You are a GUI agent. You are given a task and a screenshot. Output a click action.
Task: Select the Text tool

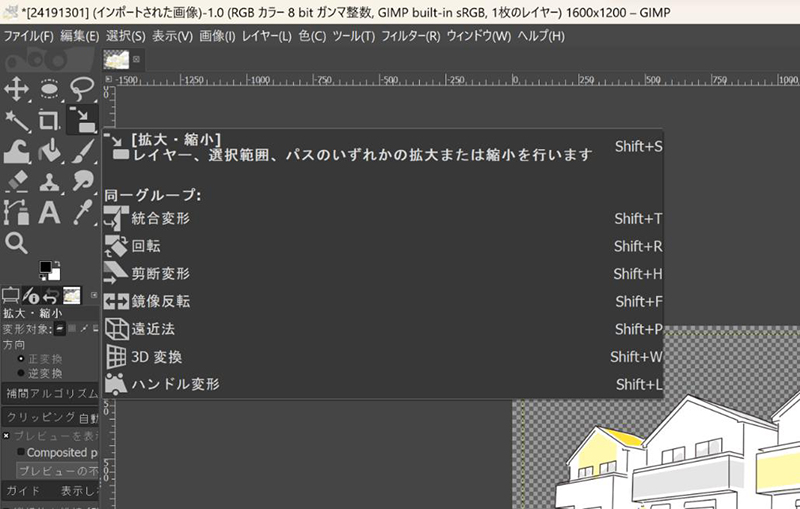pyautogui.click(x=49, y=212)
